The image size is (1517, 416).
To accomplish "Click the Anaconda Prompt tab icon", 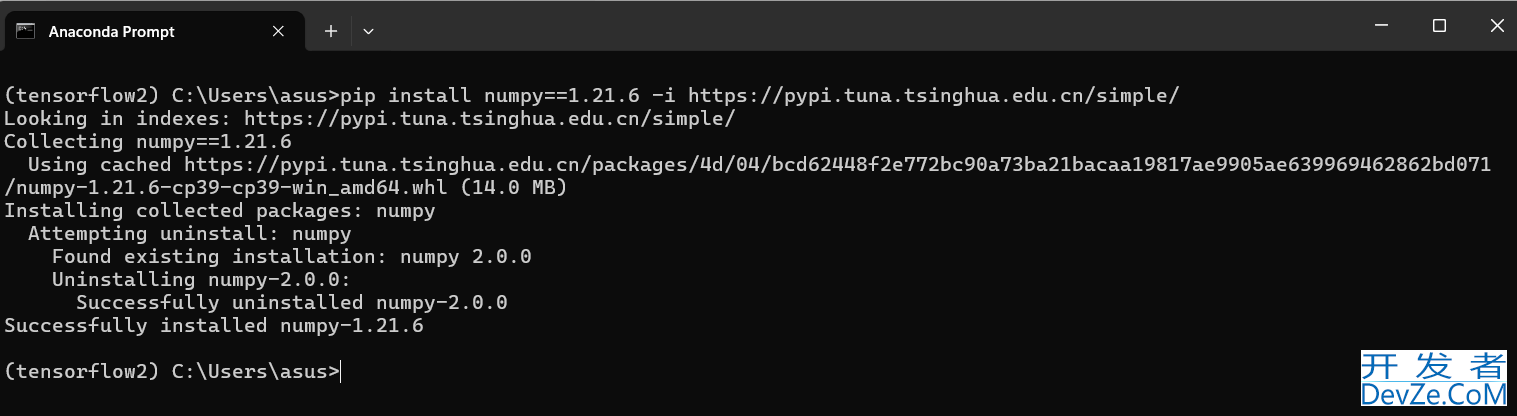I will click(x=26, y=31).
